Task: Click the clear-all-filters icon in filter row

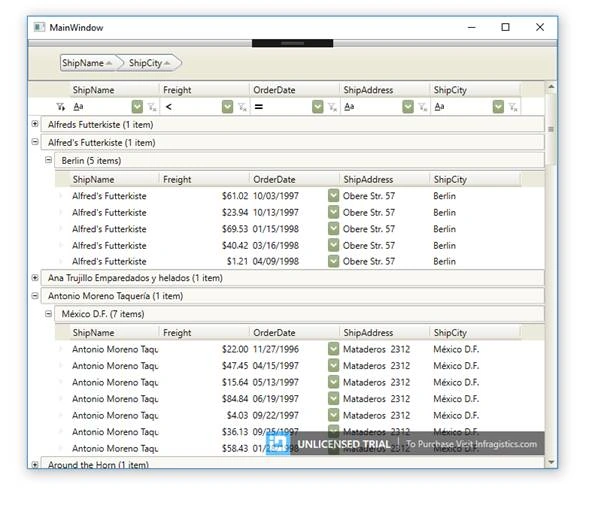Action: click(x=60, y=107)
